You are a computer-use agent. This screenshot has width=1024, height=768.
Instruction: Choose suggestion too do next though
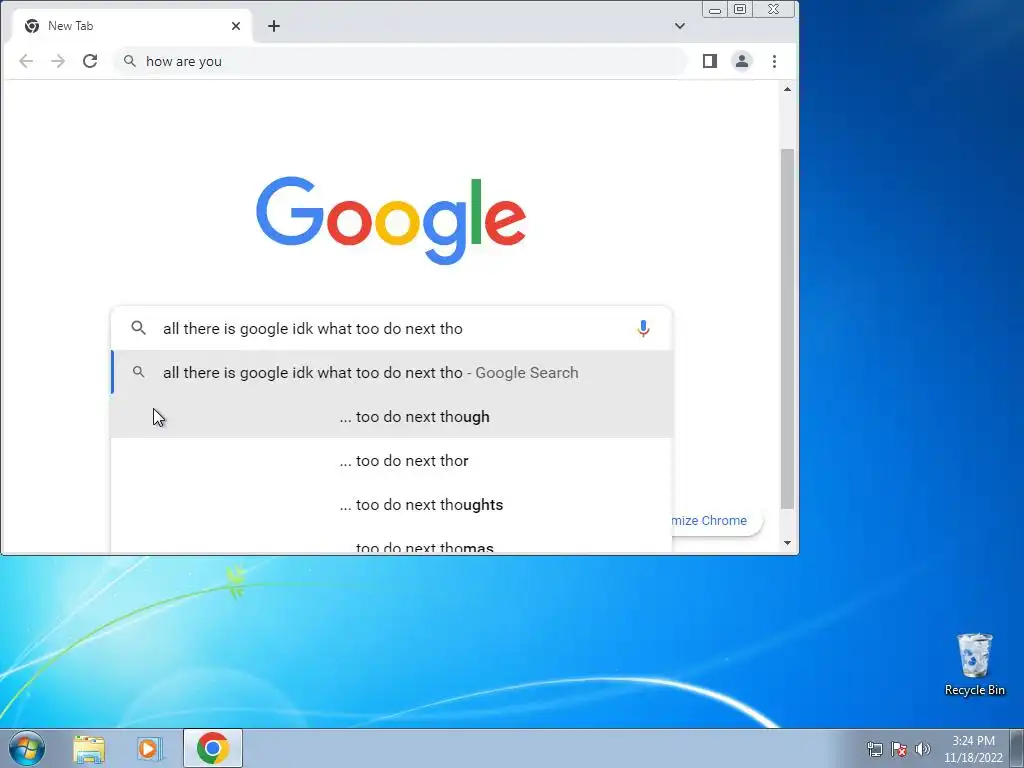(392, 417)
